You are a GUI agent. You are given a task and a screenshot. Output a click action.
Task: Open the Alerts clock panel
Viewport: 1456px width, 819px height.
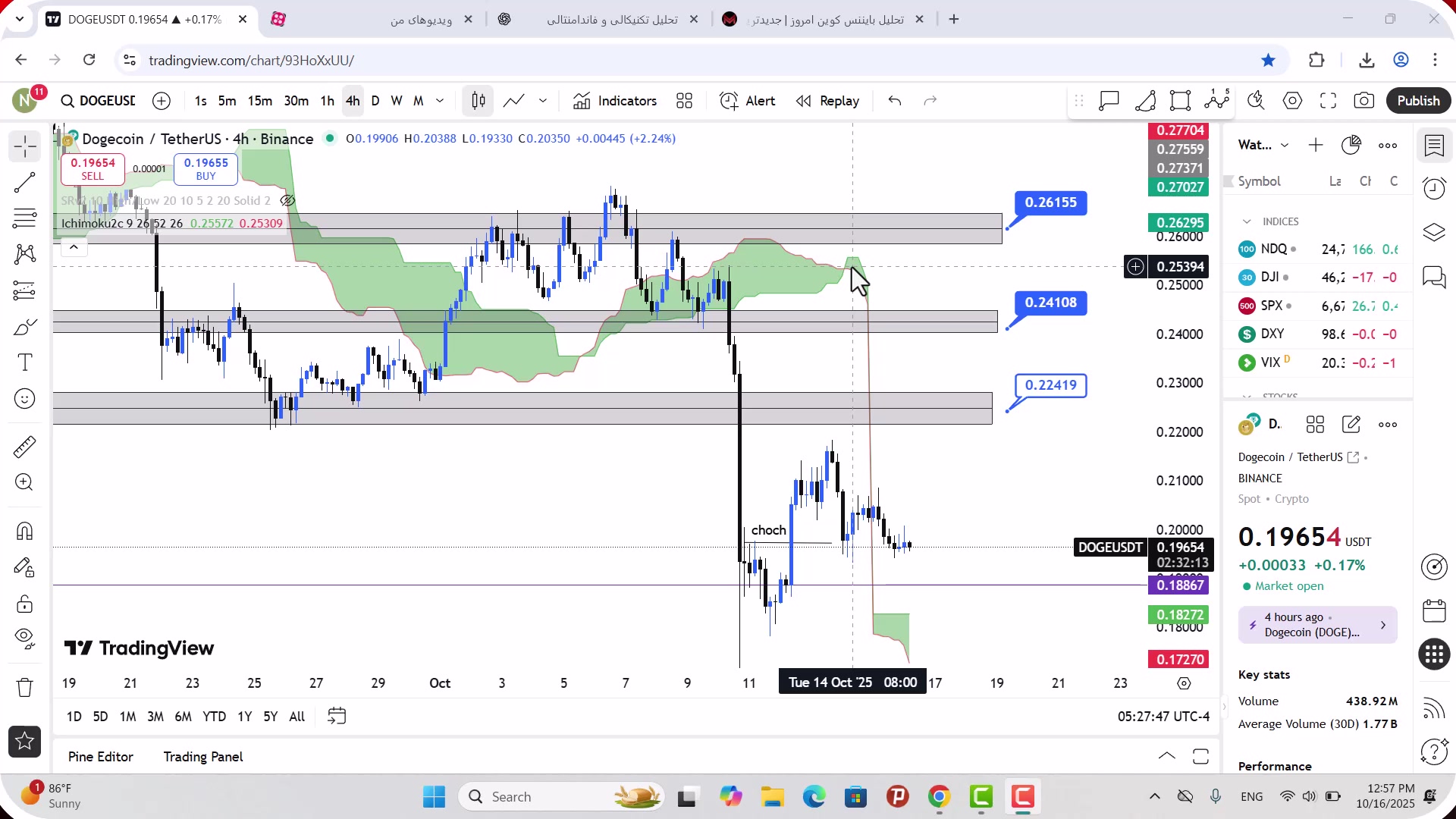click(1434, 188)
